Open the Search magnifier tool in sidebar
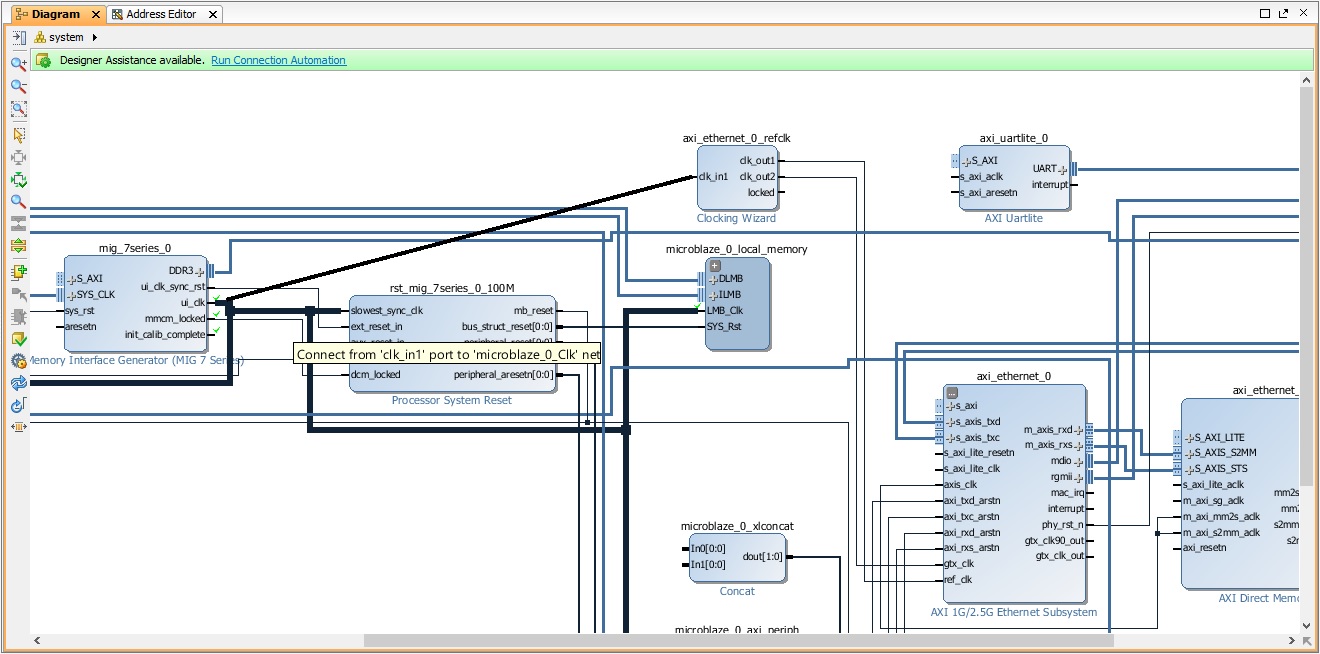The height and width of the screenshot is (654, 1320). point(18,202)
